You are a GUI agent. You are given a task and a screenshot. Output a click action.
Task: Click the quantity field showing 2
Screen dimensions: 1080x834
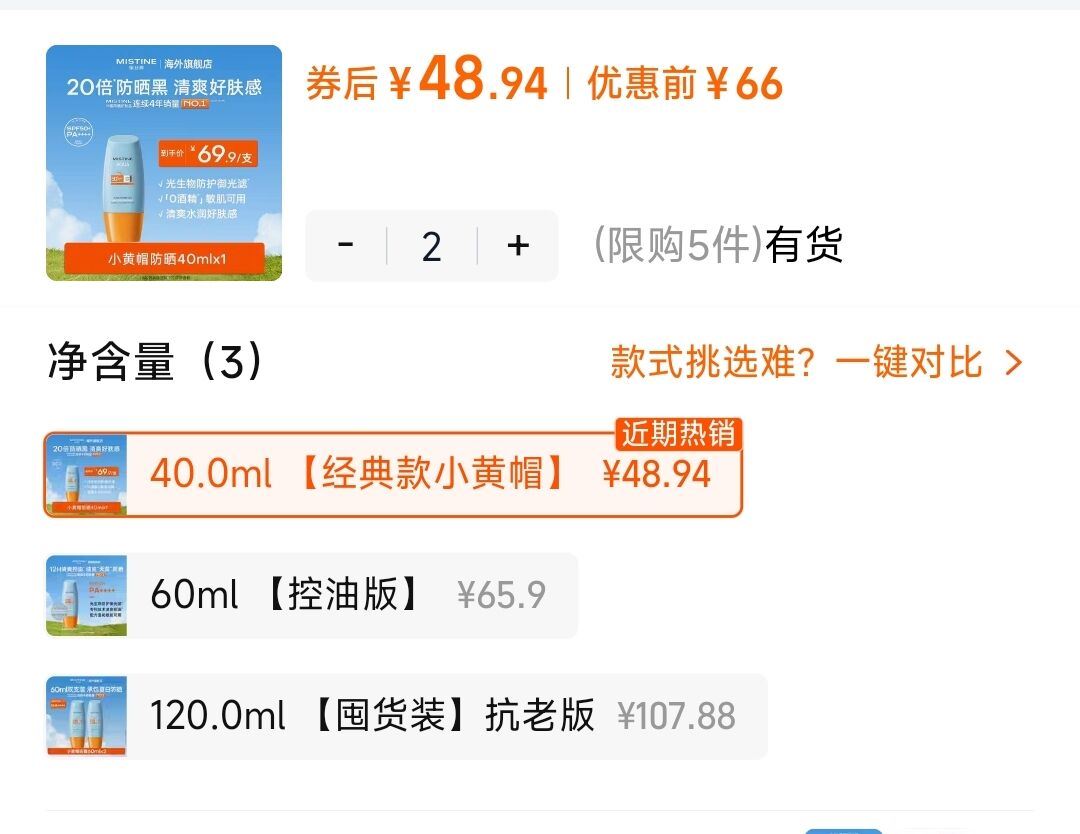click(432, 246)
